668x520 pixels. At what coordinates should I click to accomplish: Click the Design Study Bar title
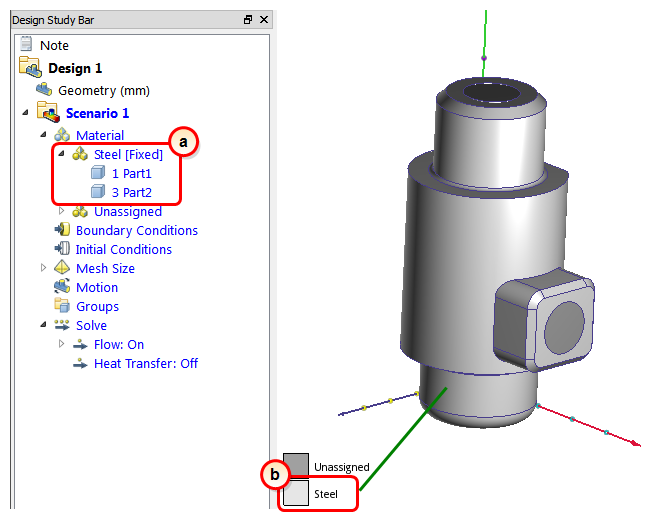[53, 20]
